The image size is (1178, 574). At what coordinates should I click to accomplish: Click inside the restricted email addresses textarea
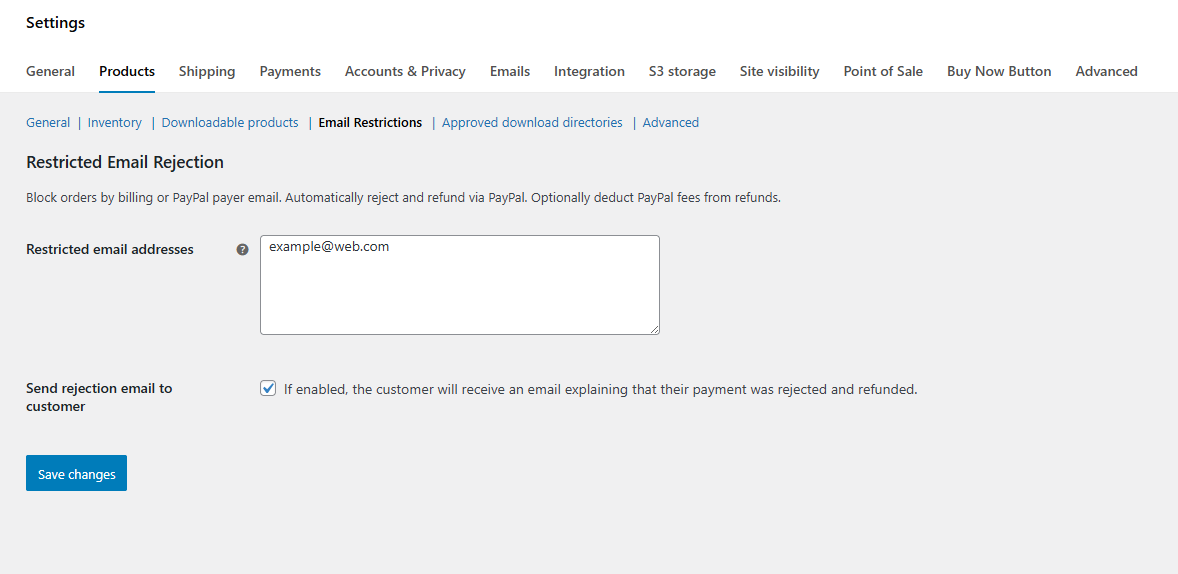[459, 285]
